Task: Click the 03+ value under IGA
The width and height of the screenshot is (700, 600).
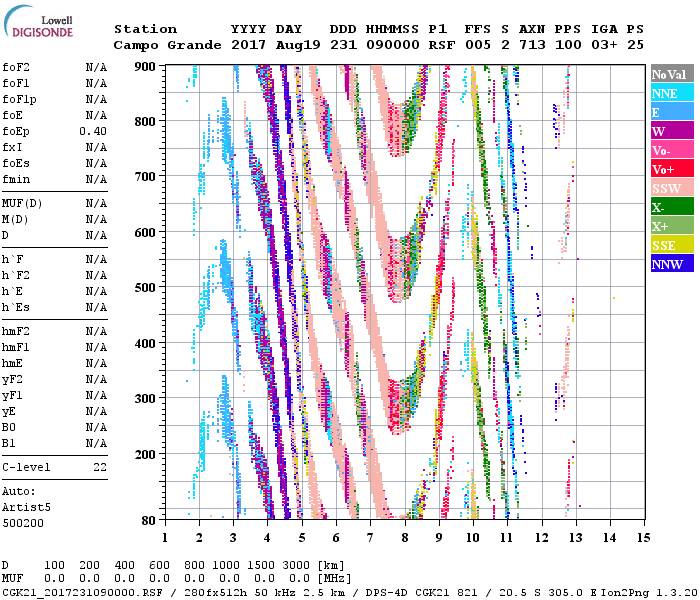Action: coord(604,45)
